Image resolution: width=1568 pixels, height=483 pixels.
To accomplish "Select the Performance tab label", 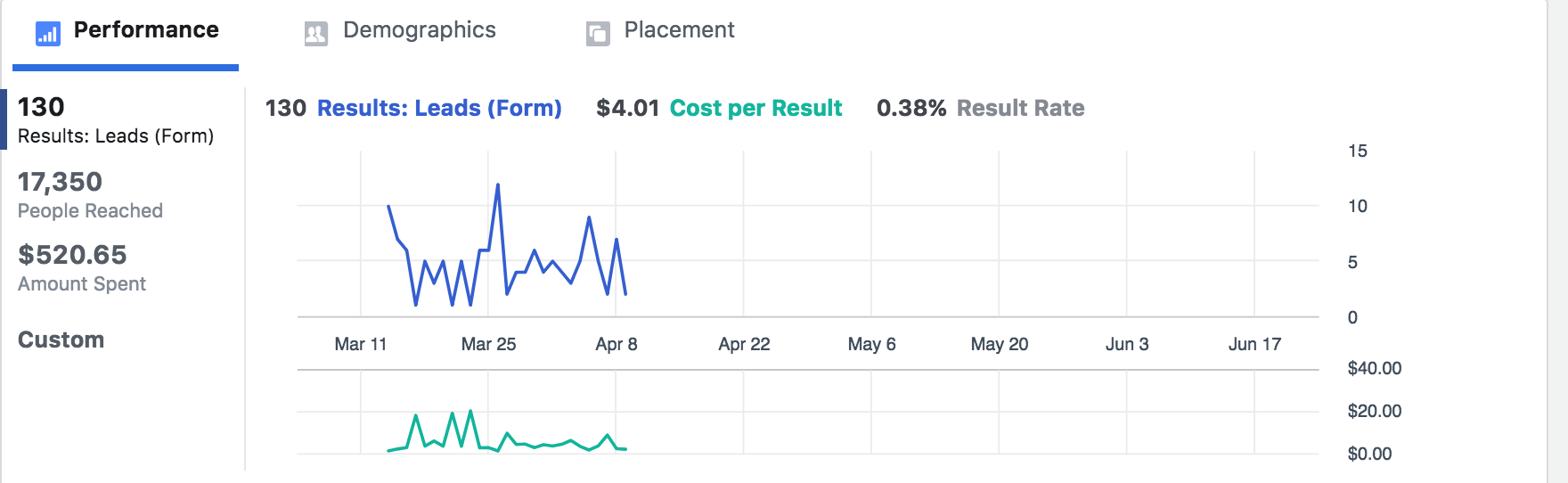I will coord(146,30).
